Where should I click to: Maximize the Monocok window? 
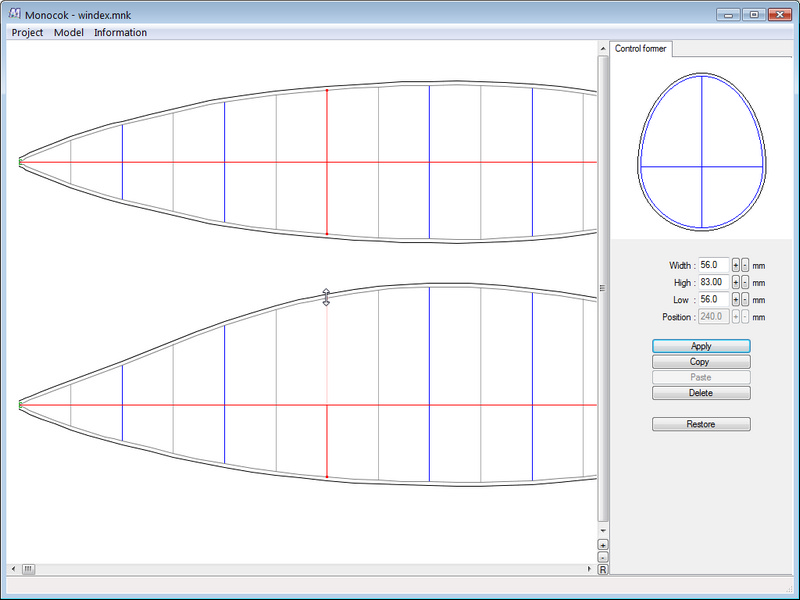click(754, 15)
